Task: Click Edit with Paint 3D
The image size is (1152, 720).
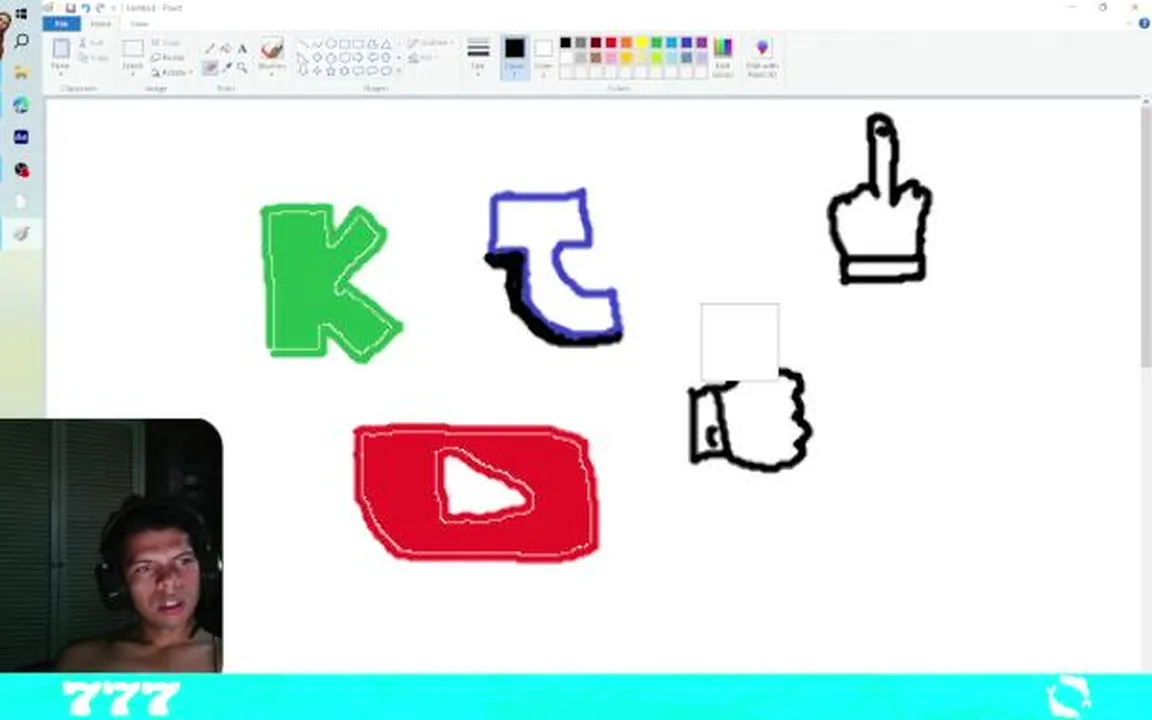Action: pos(762,57)
